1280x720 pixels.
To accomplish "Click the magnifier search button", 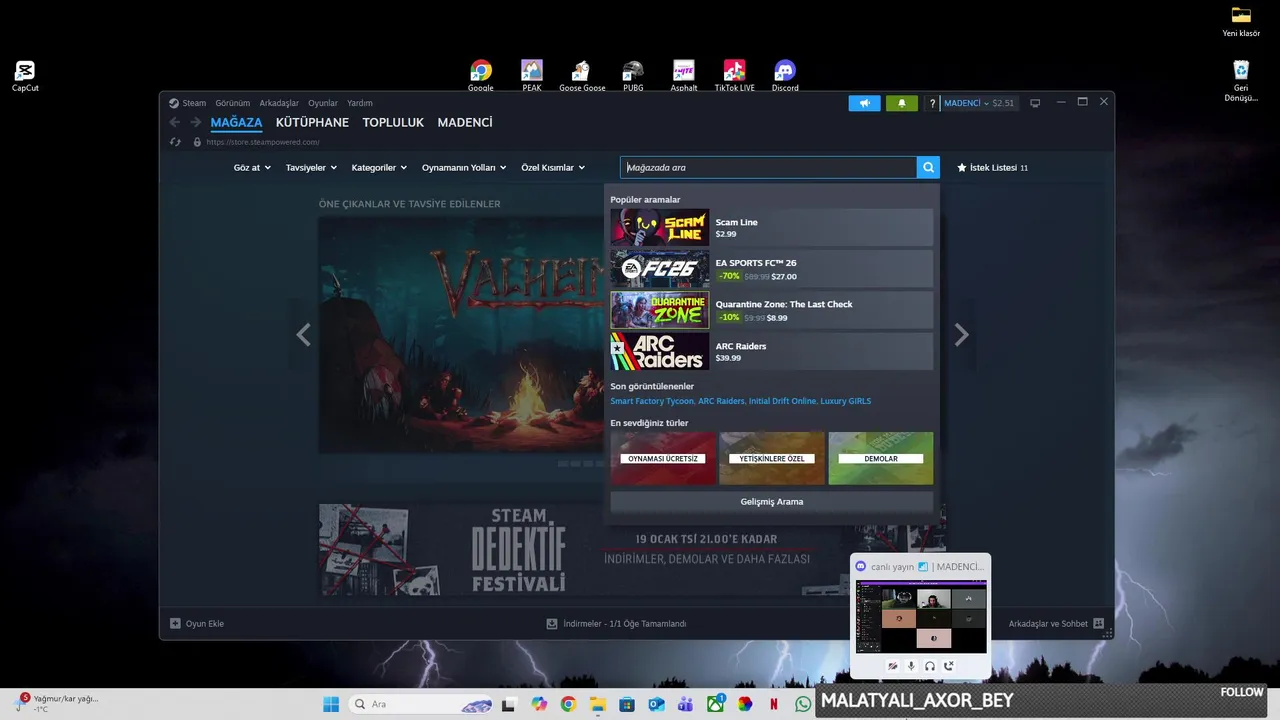I will pos(929,167).
